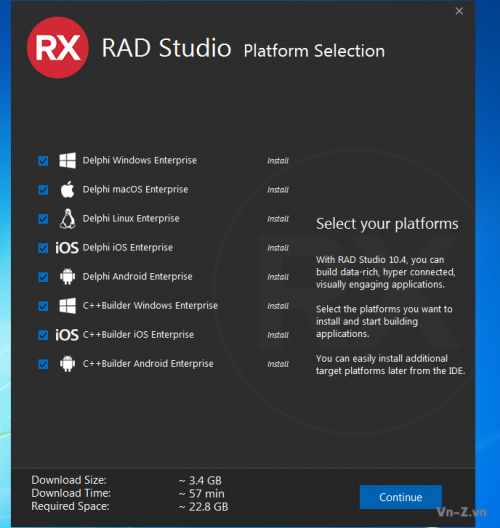
Task: Select the Delphi iOS Enterprise label
Action: (128, 248)
